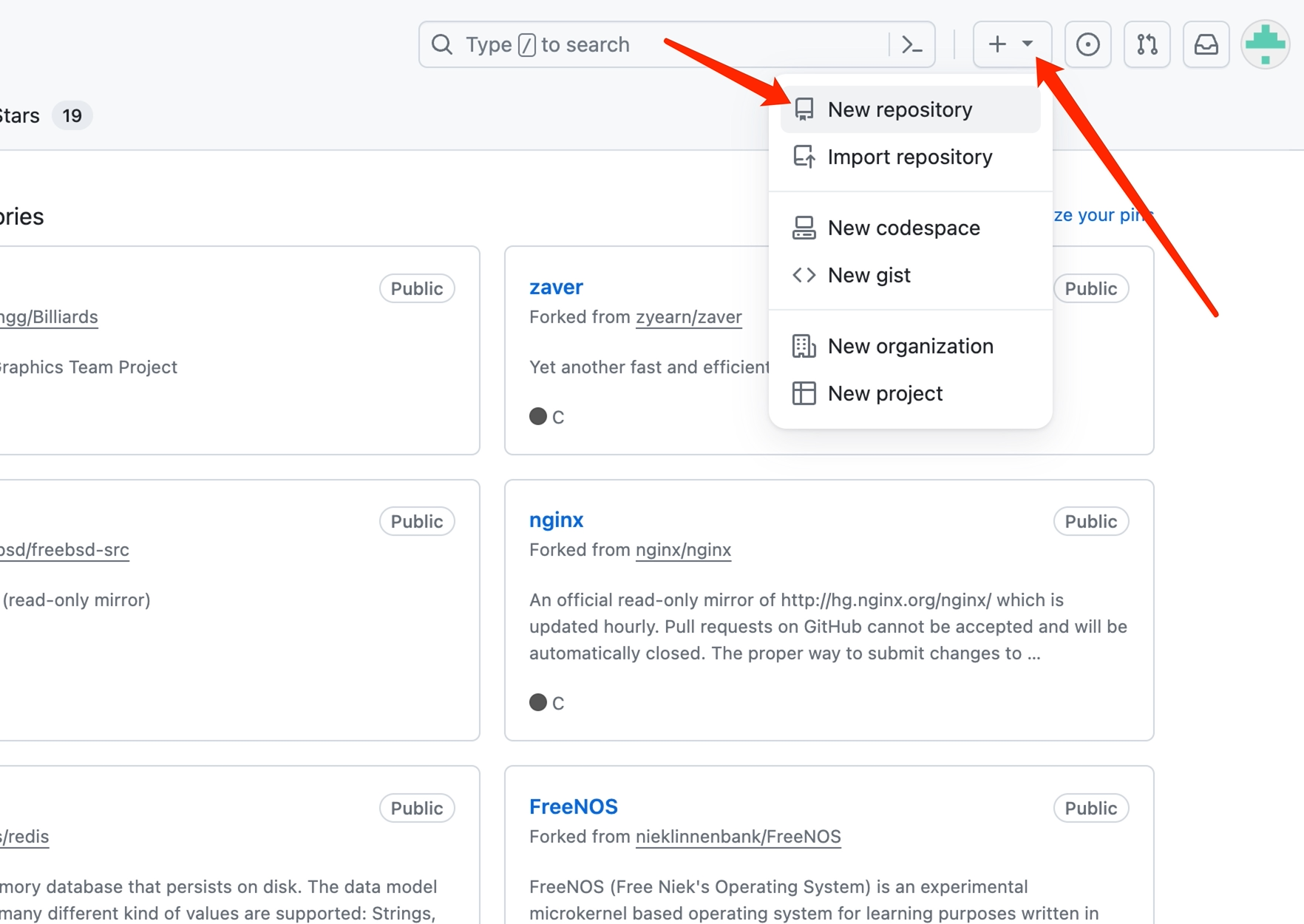Follow the nieklinnenbank/FreeNOS fork source link
Viewport: 1304px width, 924px height.
point(738,837)
